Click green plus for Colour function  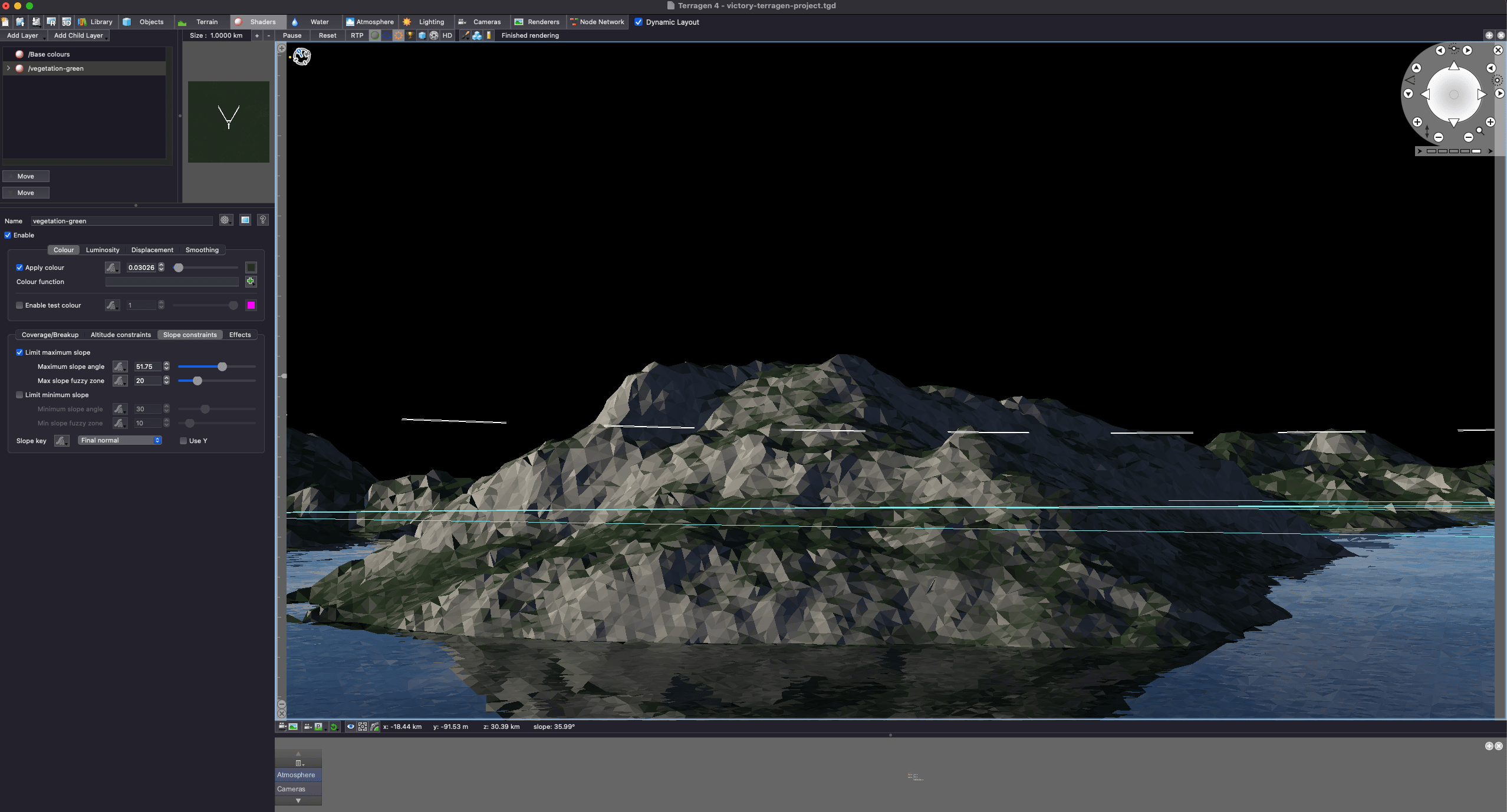tap(251, 282)
